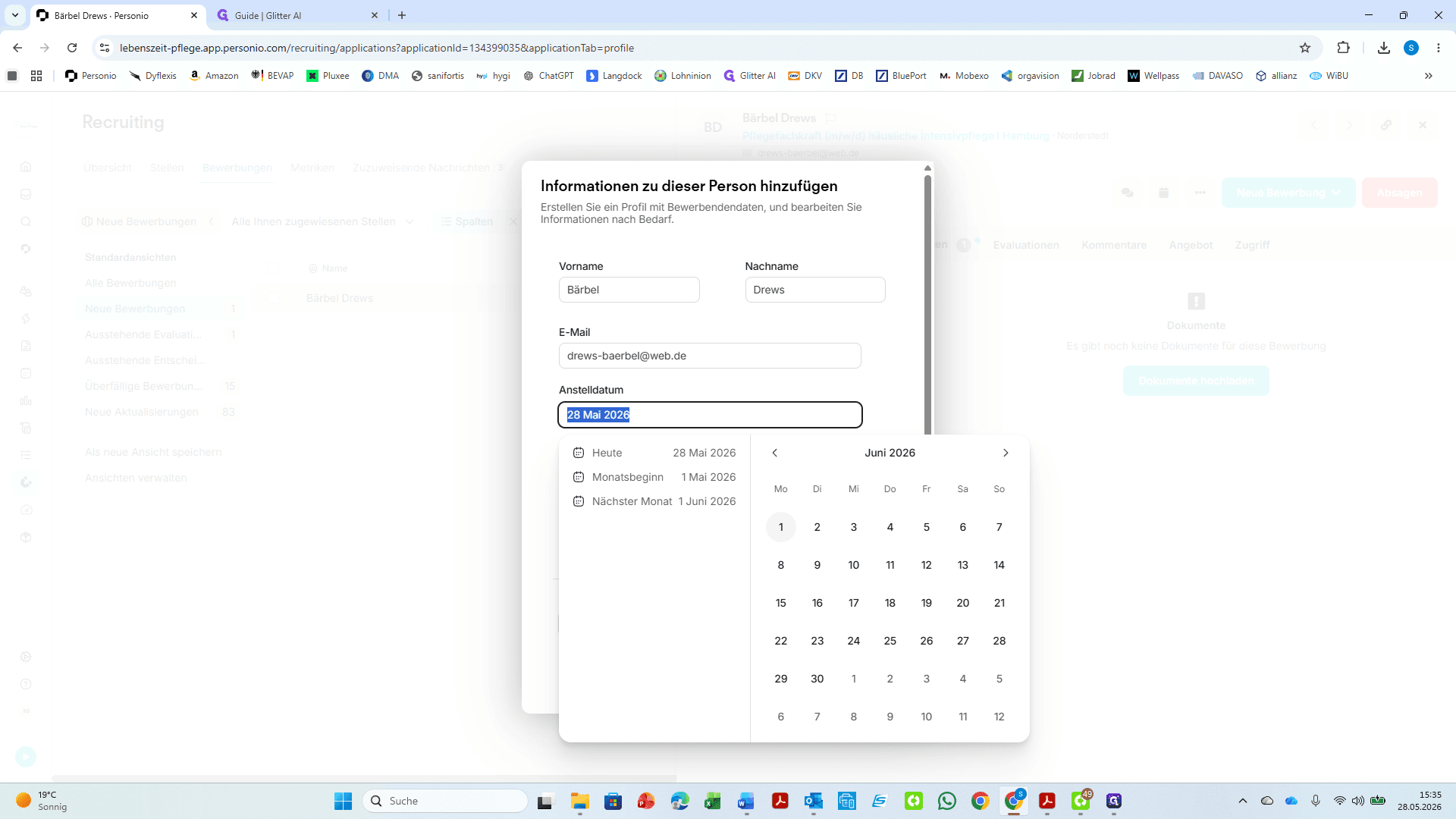Show hidden system tray icons

1242,801
